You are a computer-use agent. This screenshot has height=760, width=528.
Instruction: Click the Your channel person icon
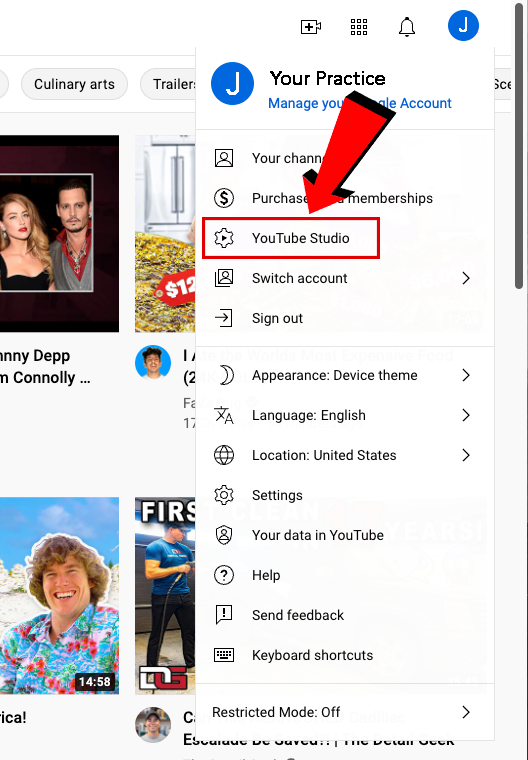click(224, 158)
